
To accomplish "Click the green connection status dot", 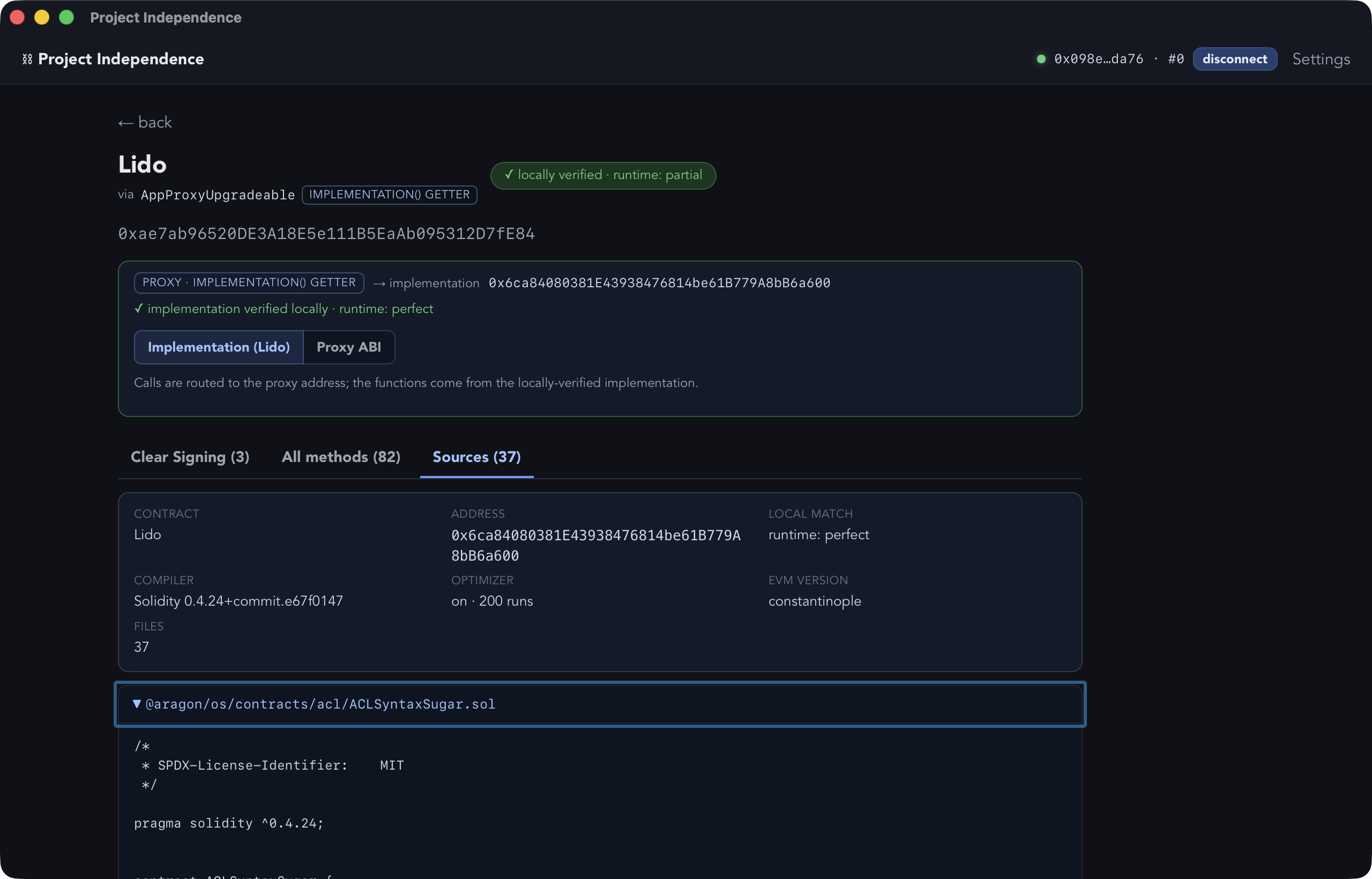I will coord(1041,59).
